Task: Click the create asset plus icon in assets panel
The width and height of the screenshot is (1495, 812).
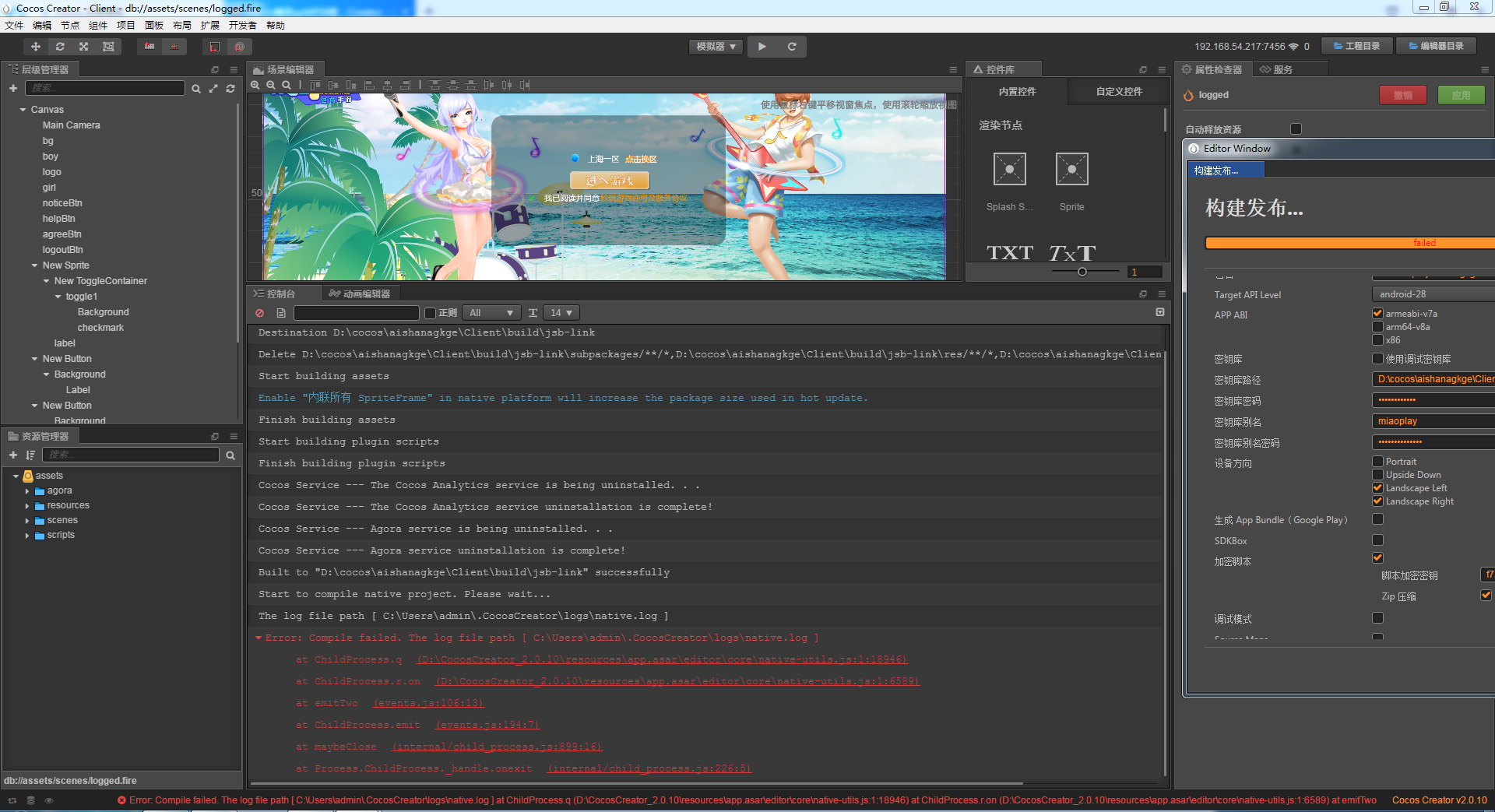Action: point(13,455)
